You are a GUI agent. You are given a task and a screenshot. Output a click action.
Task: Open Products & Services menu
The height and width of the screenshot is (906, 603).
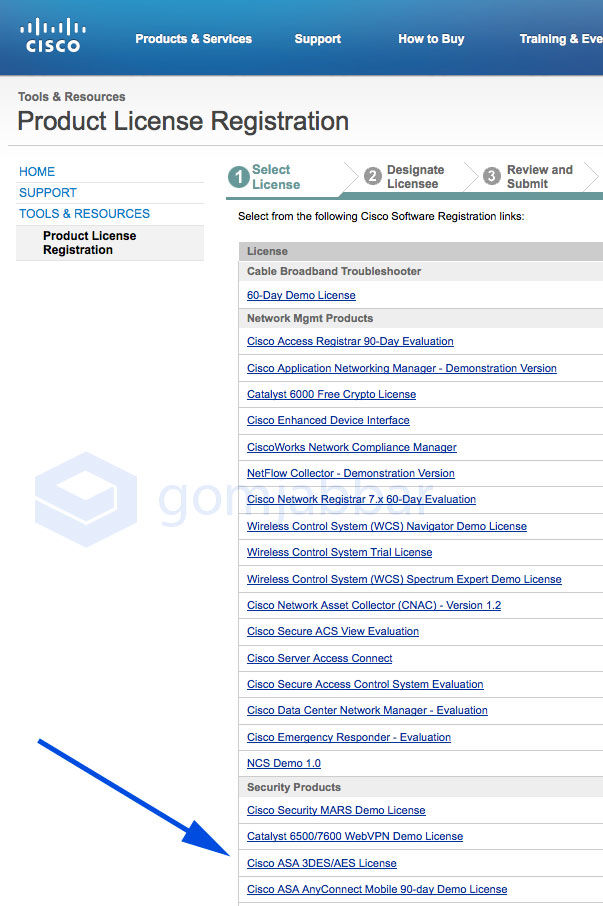(193, 39)
